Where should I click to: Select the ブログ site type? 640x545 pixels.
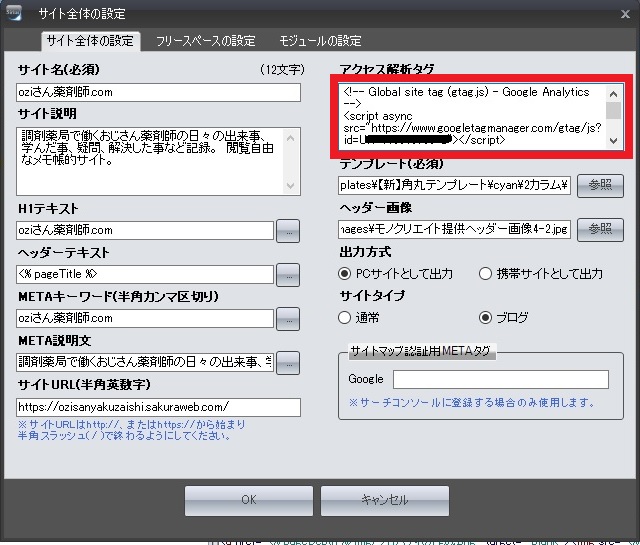486,317
